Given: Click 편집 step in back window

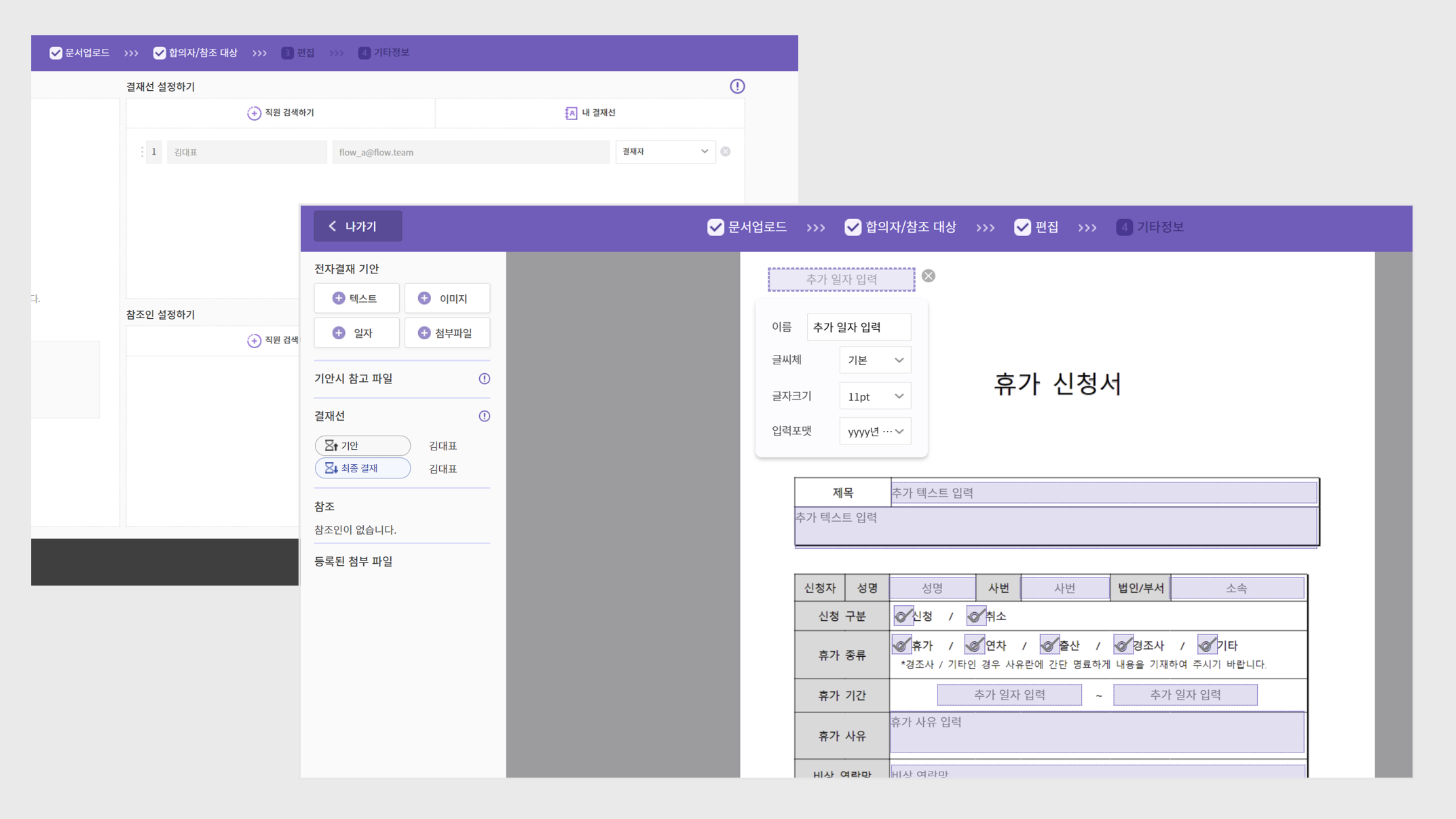Looking at the screenshot, I should (298, 53).
